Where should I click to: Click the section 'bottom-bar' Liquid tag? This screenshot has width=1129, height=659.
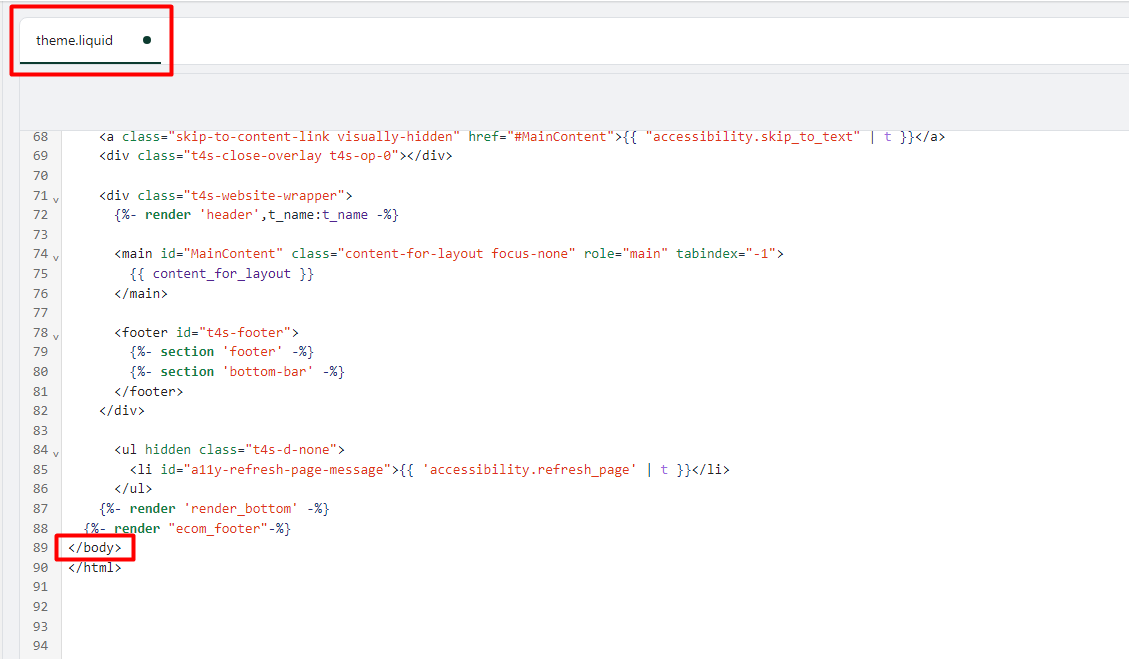click(237, 372)
